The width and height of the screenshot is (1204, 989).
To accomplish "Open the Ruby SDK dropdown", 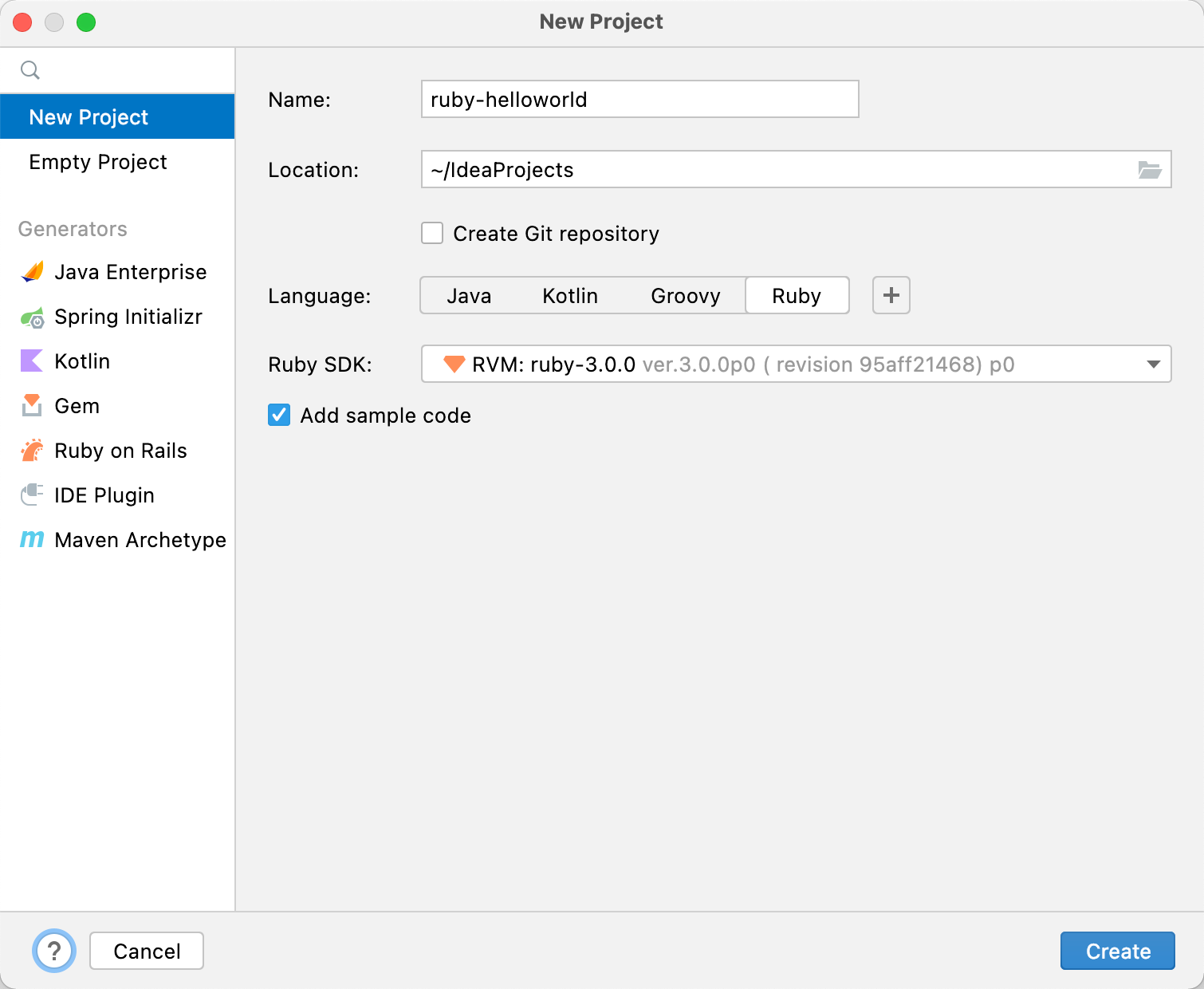I will [796, 364].
